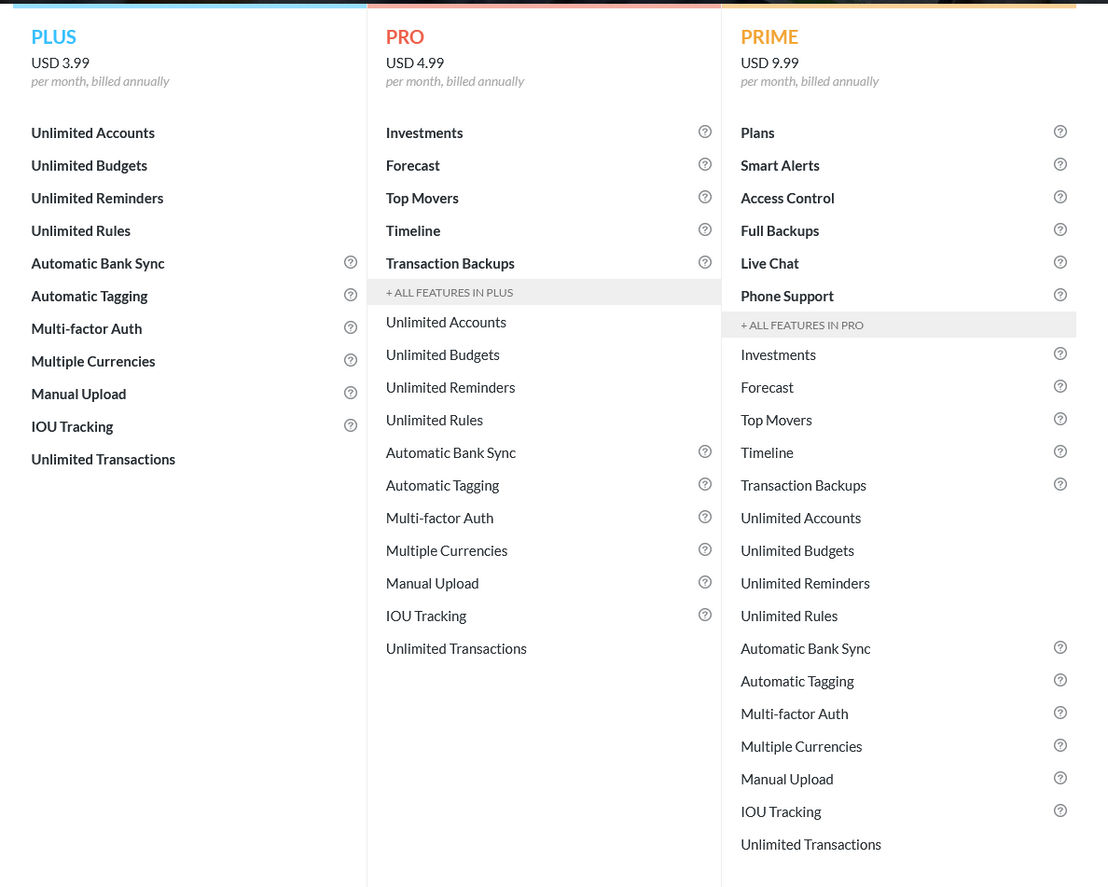Click 'Unlimited Reminders' in the PRIME column

[805, 584]
